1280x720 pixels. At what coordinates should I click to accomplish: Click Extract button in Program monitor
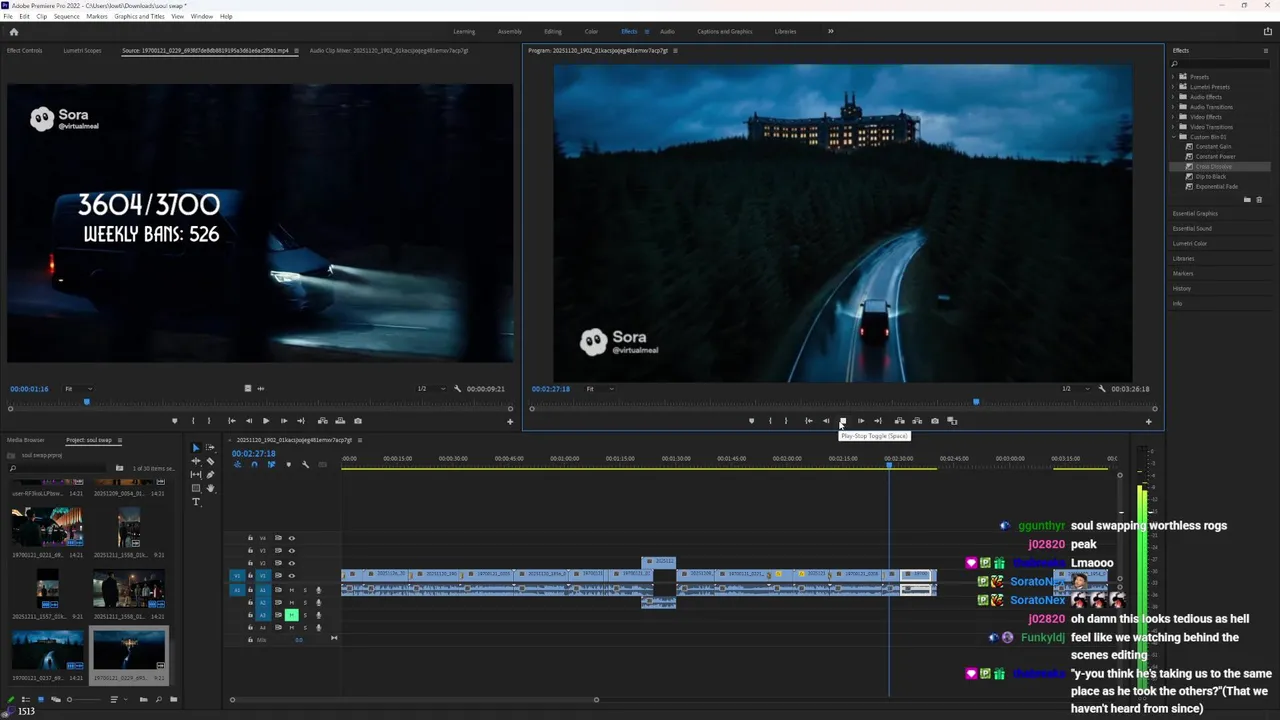click(x=917, y=421)
